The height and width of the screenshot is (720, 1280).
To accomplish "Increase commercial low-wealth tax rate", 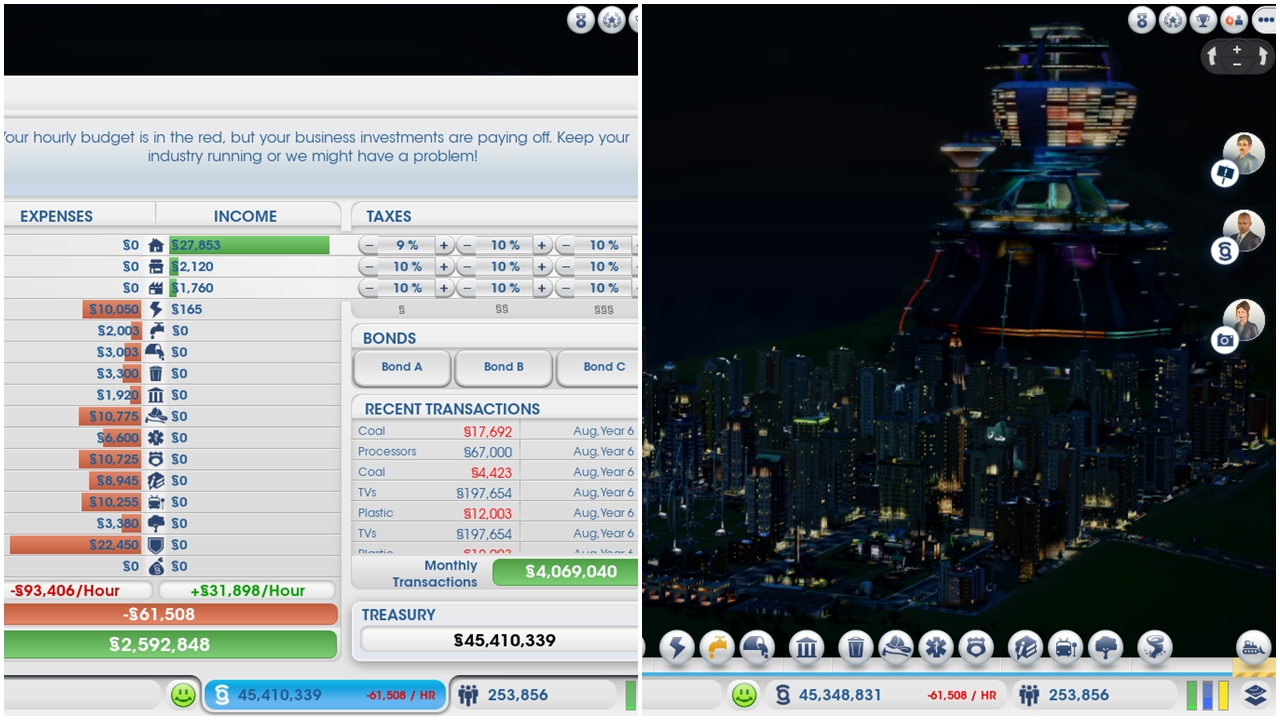I will pyautogui.click(x=444, y=267).
